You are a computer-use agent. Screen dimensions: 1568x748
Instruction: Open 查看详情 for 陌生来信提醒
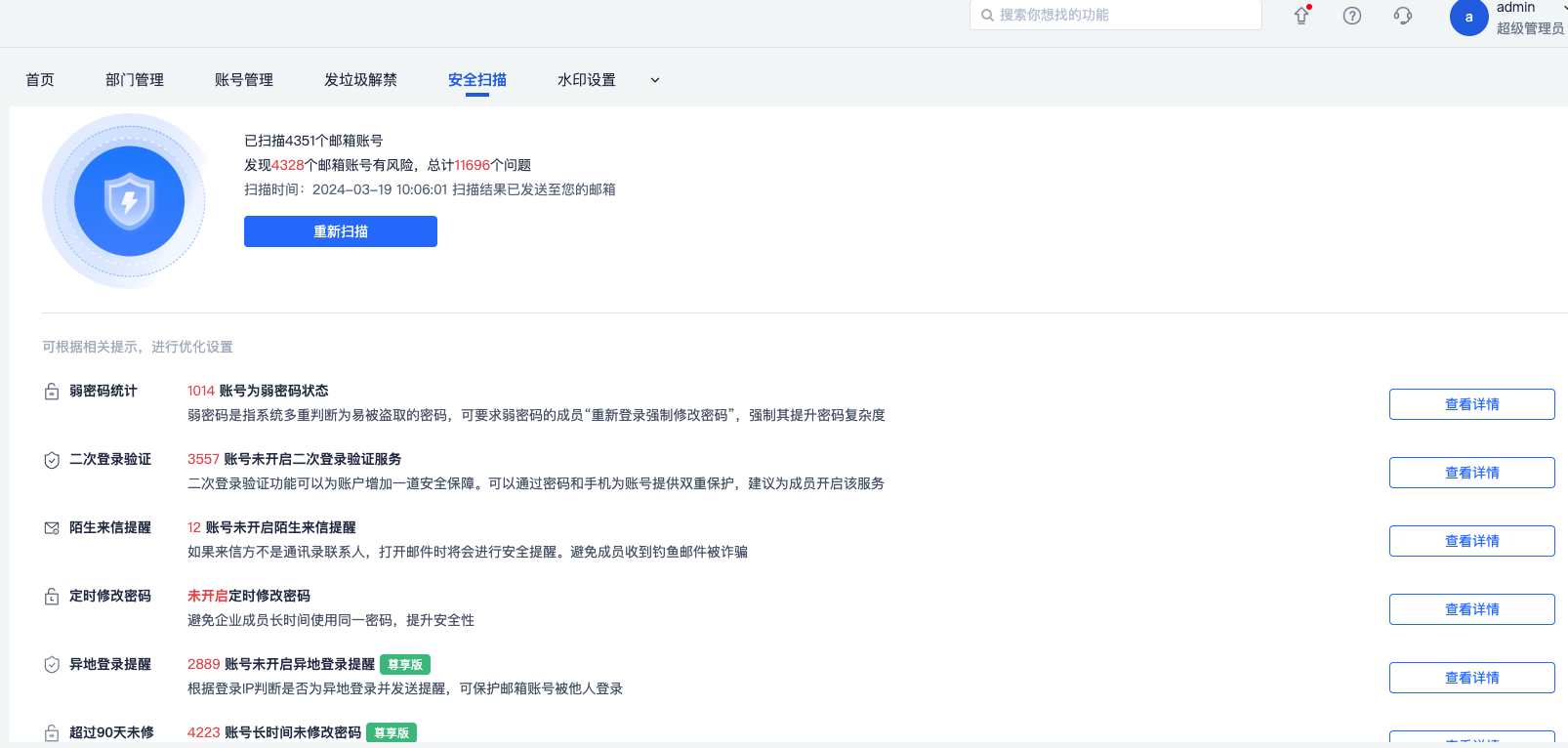(1472, 541)
